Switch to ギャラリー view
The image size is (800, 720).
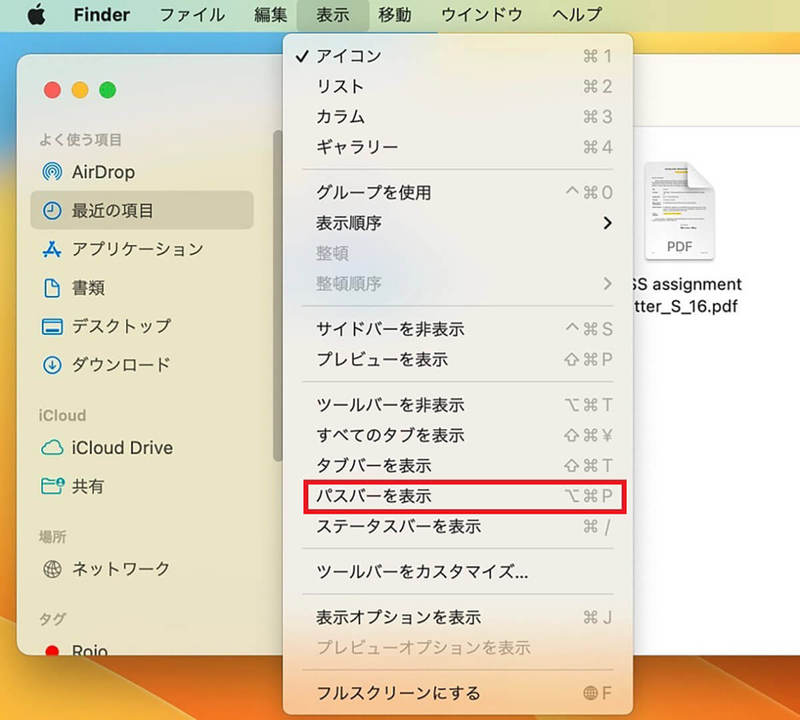[x=458, y=147]
